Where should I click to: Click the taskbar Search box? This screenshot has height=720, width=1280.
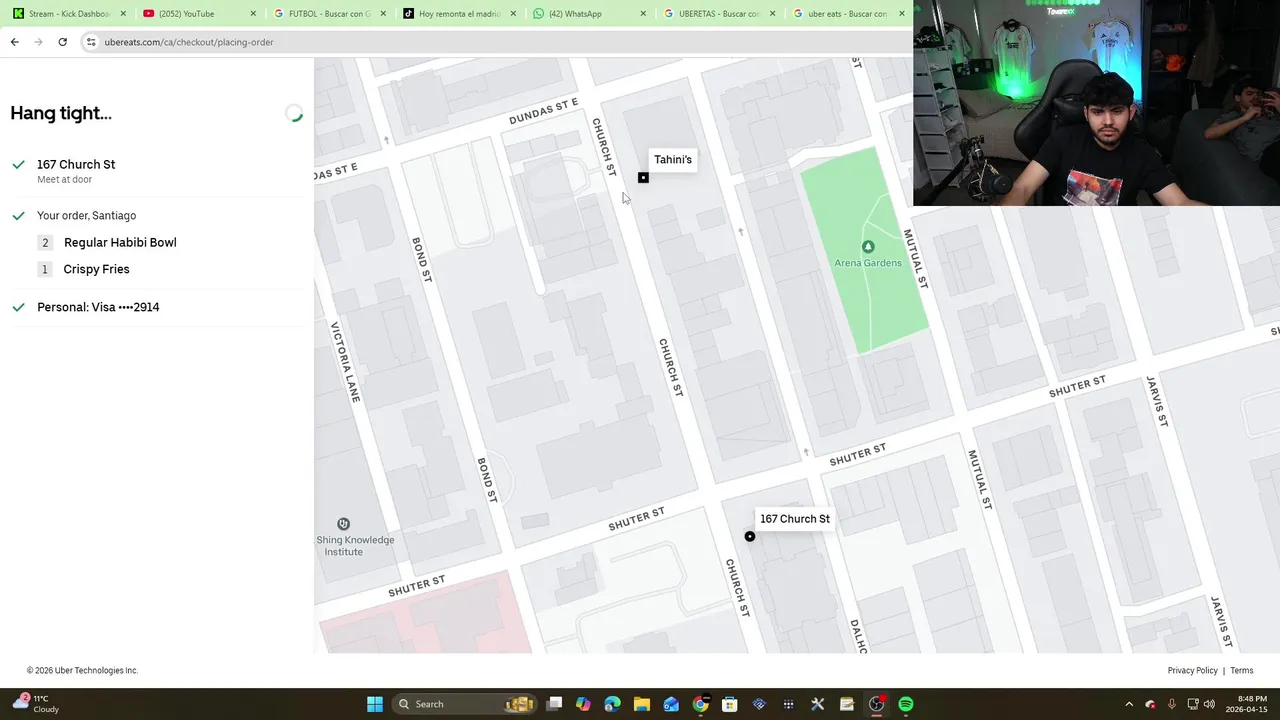464,704
